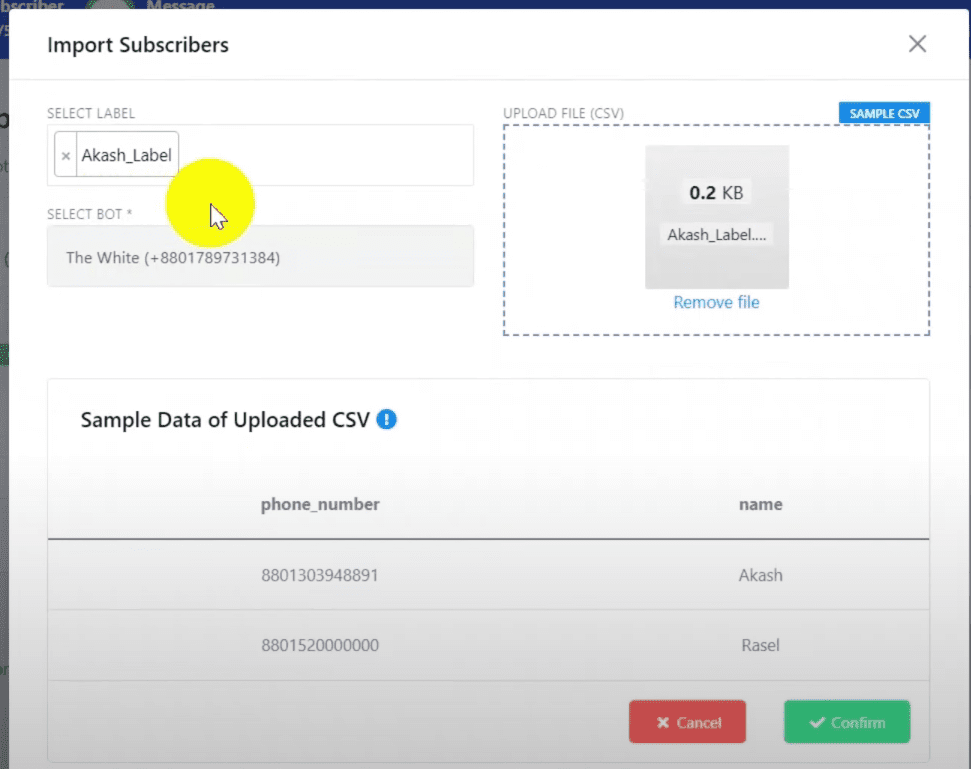The image size is (971, 769).
Task: Select the phone number 8801520000000 cell
Action: point(320,645)
